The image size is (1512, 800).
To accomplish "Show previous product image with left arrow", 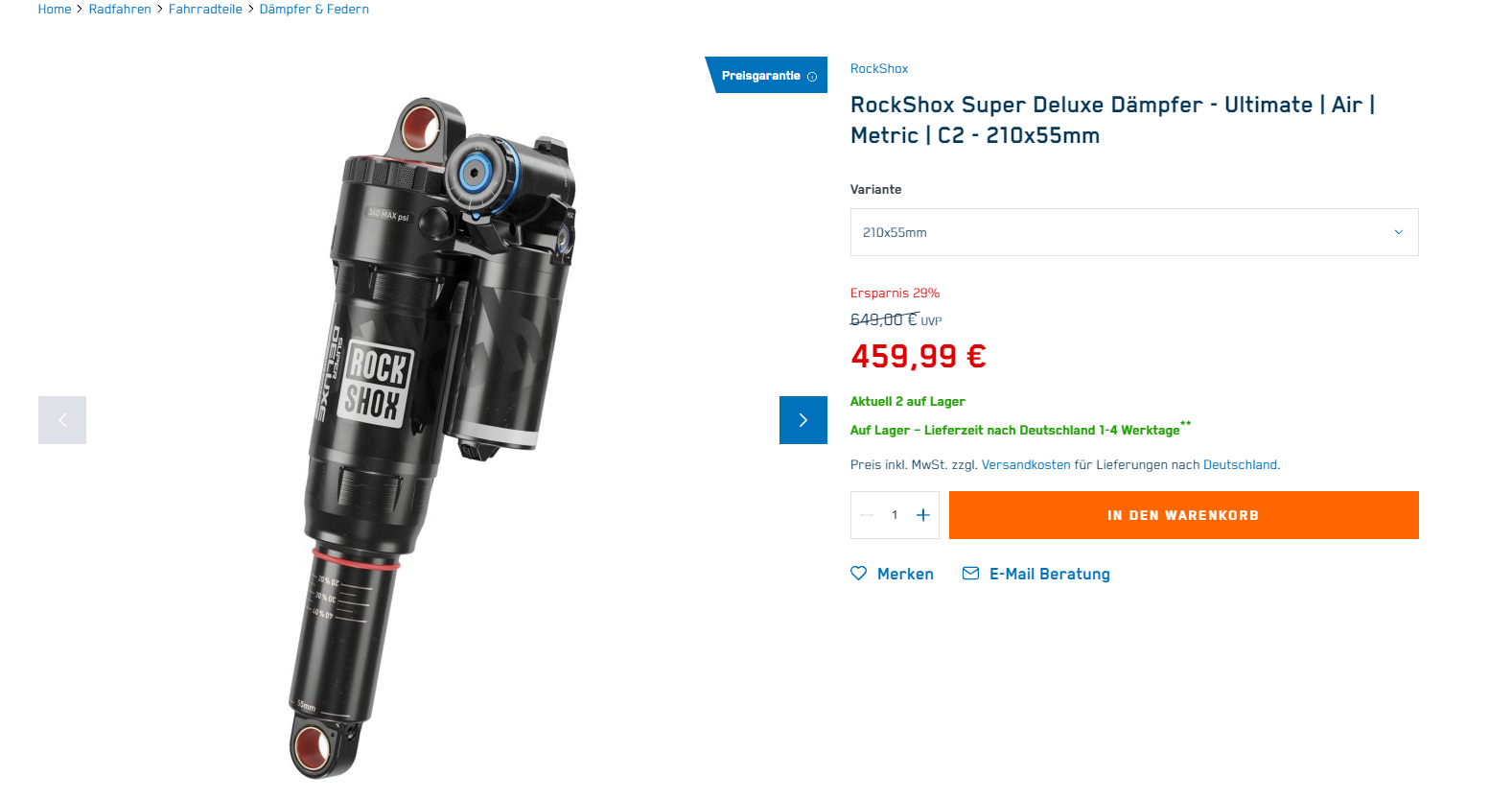I will [x=62, y=420].
